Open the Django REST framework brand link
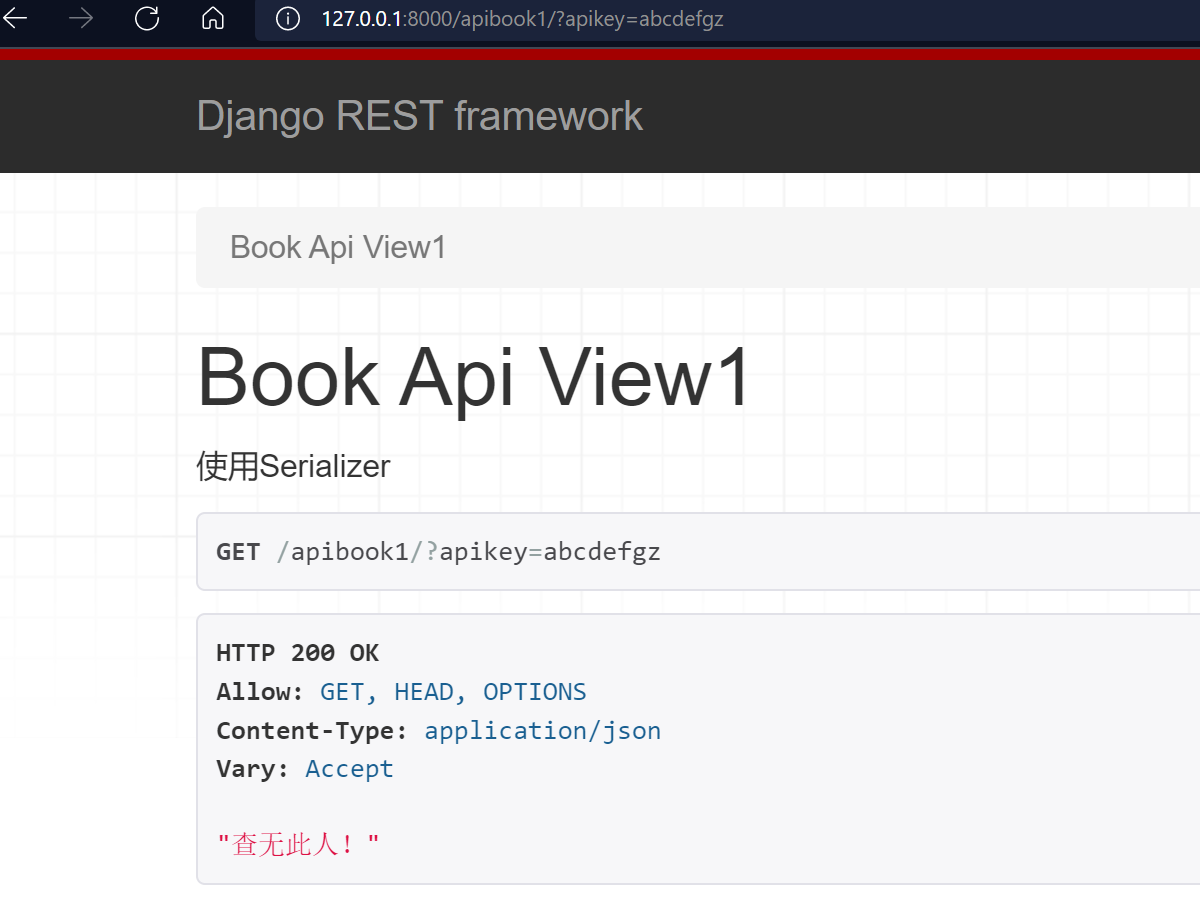Screen dimensions: 1200x912 click(x=419, y=116)
